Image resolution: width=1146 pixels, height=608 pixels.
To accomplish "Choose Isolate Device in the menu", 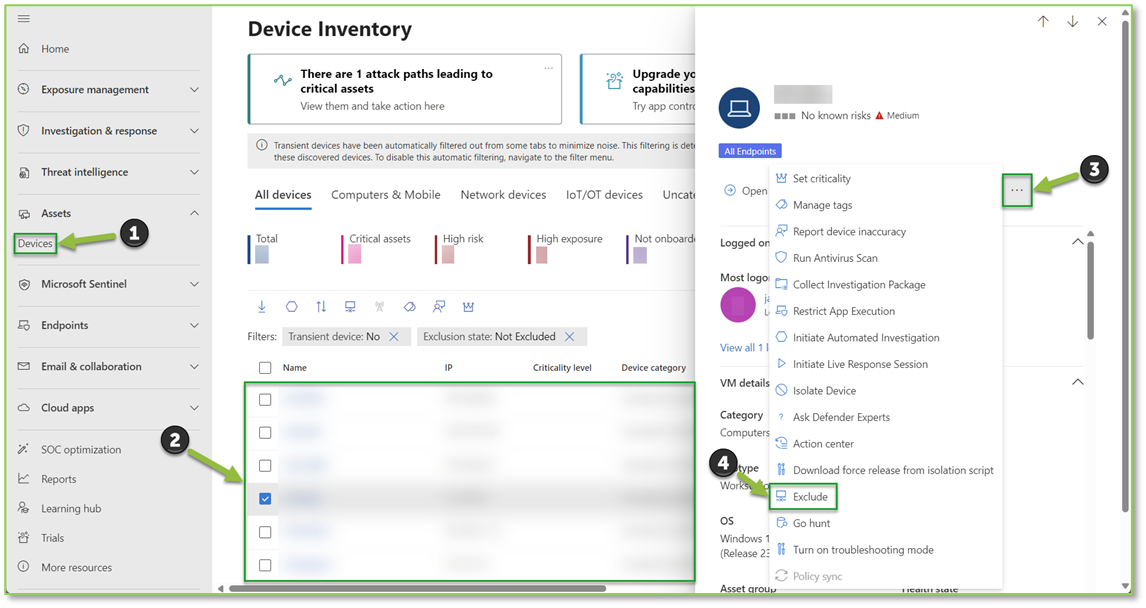I will click(x=824, y=391).
